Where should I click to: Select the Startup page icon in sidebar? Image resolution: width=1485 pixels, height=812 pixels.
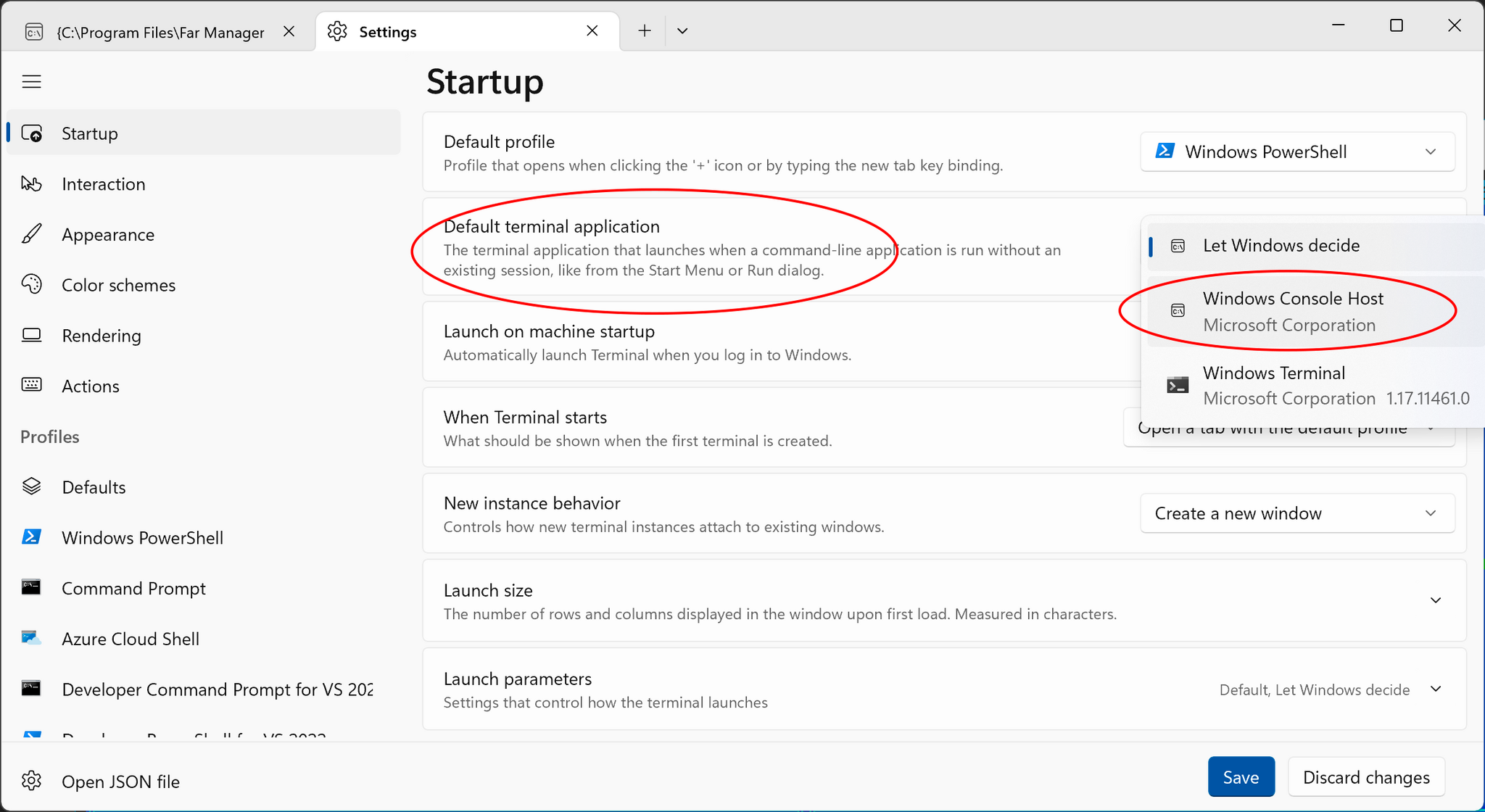click(x=32, y=133)
